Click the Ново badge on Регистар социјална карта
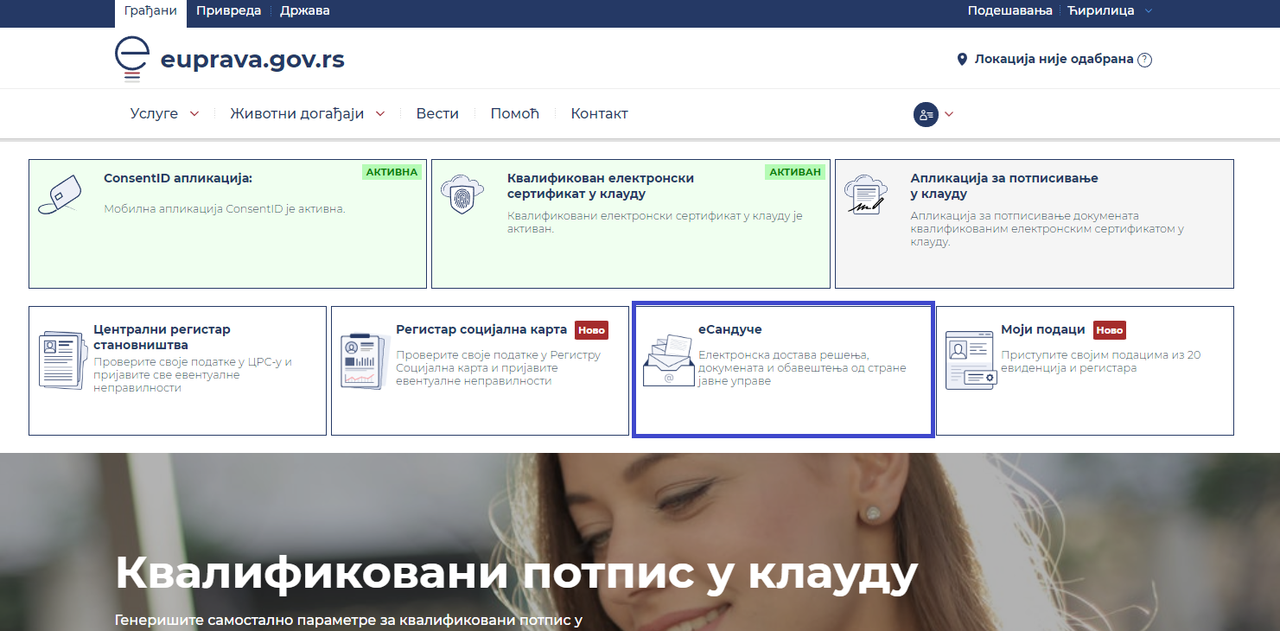 [x=591, y=330]
